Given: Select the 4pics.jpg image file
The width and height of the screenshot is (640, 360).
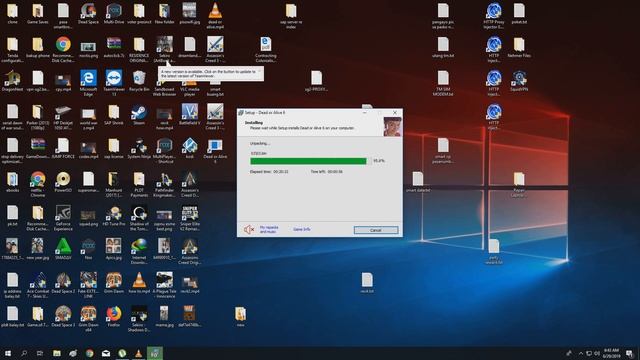Looking at the screenshot, I should coord(113,249).
